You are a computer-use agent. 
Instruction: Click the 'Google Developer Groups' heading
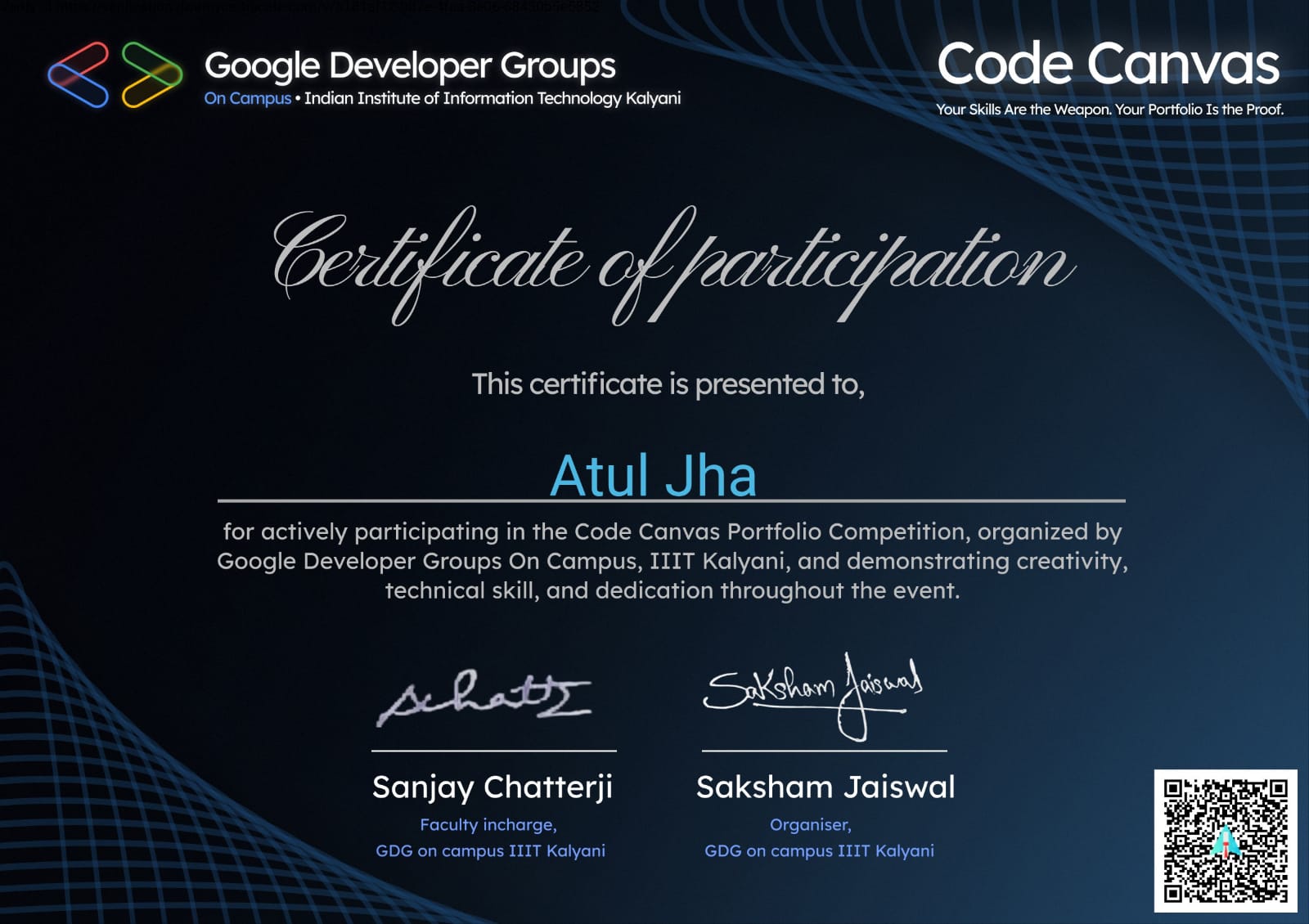click(x=410, y=66)
